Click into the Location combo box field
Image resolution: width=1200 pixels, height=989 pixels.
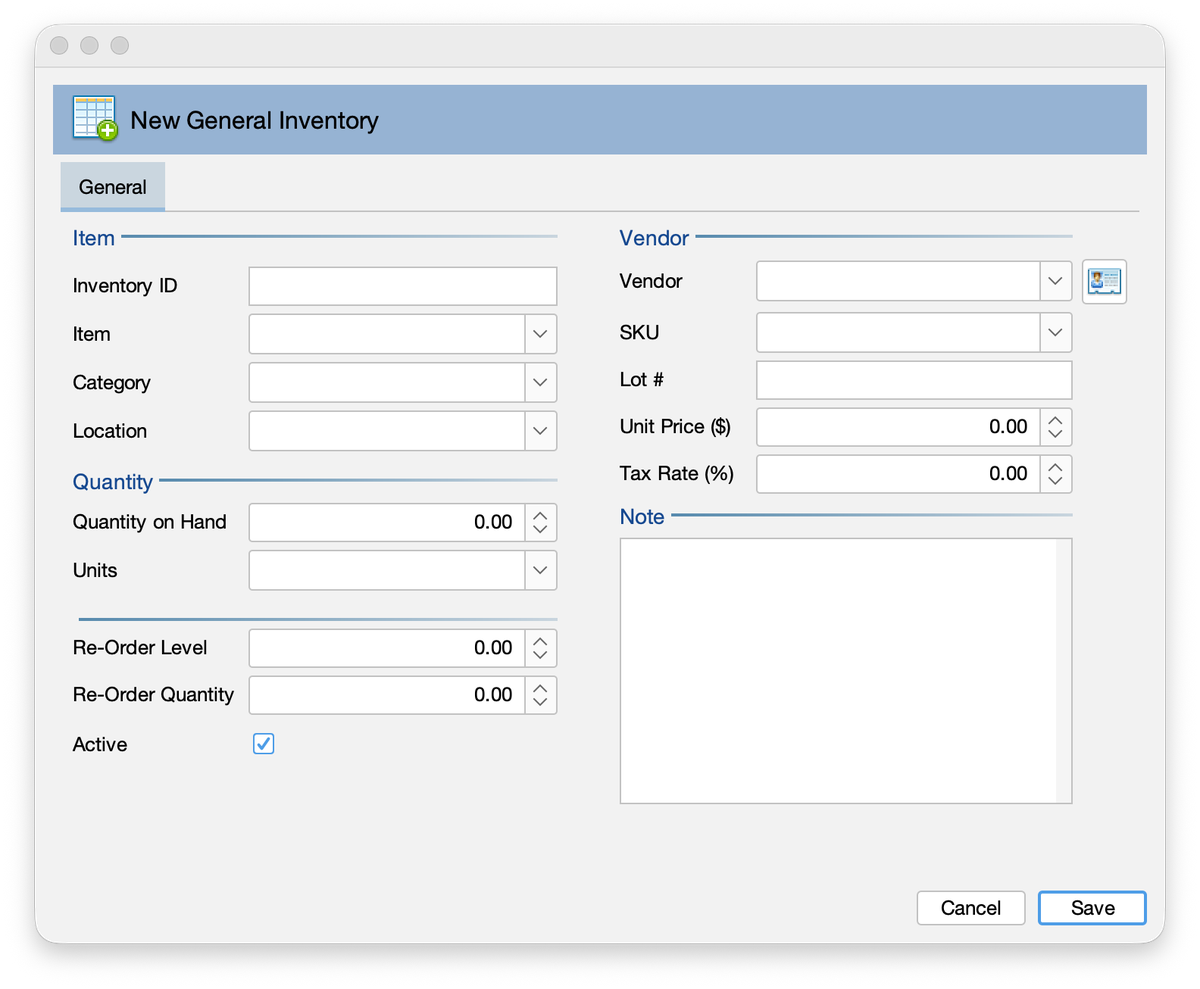(387, 431)
